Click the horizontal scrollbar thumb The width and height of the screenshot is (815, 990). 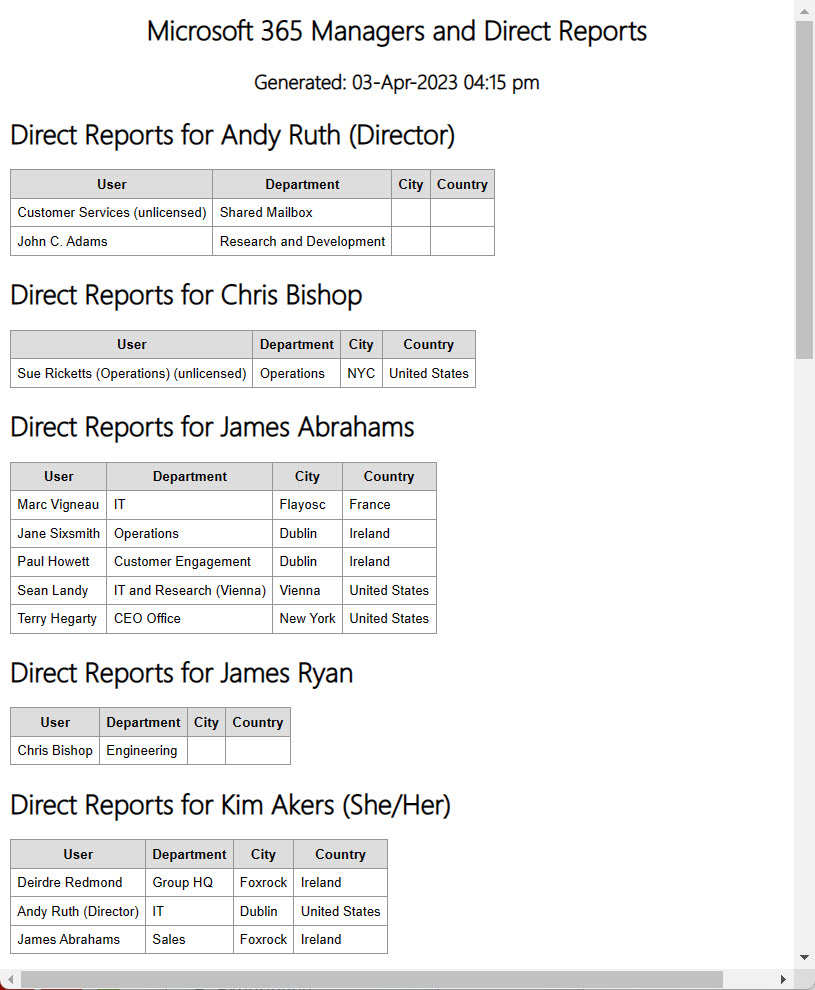pyautogui.click(x=372, y=979)
